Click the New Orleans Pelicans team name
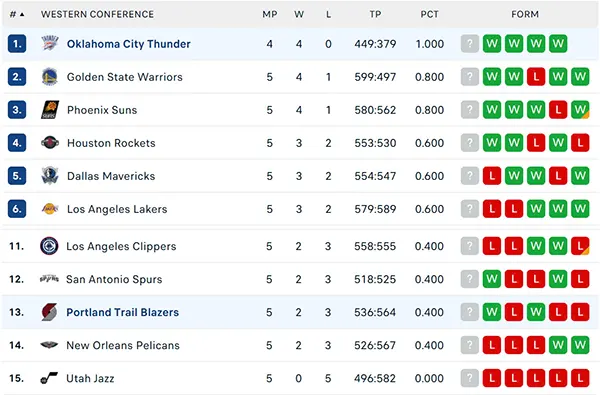 coord(123,345)
